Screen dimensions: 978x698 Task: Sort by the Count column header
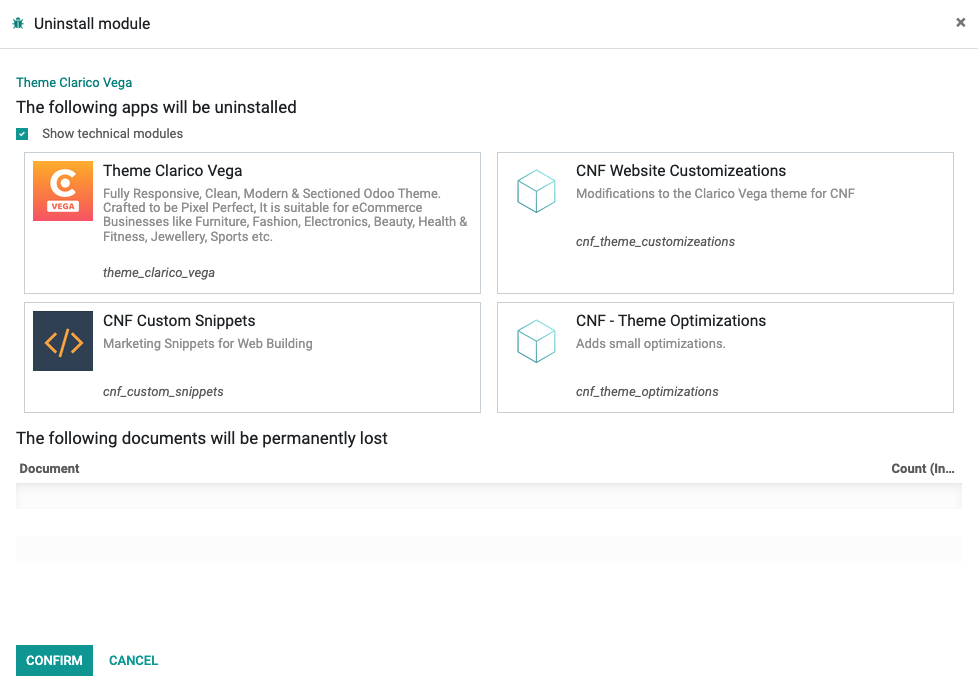(922, 468)
